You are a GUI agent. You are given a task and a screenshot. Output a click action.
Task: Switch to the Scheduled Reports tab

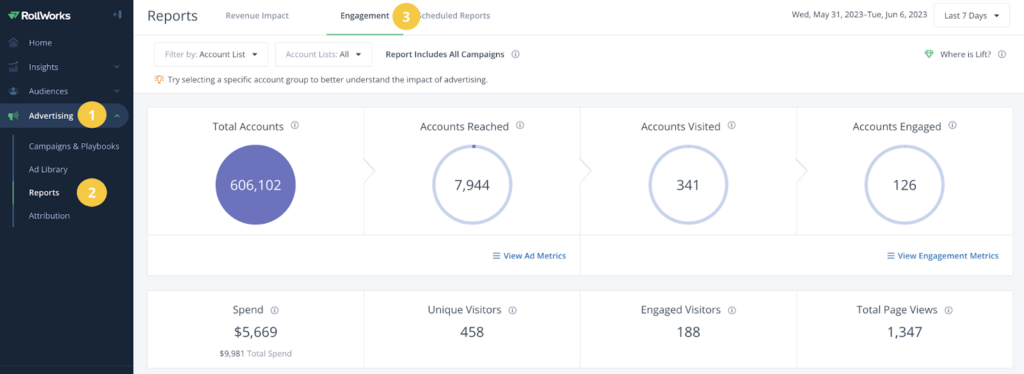(455, 16)
